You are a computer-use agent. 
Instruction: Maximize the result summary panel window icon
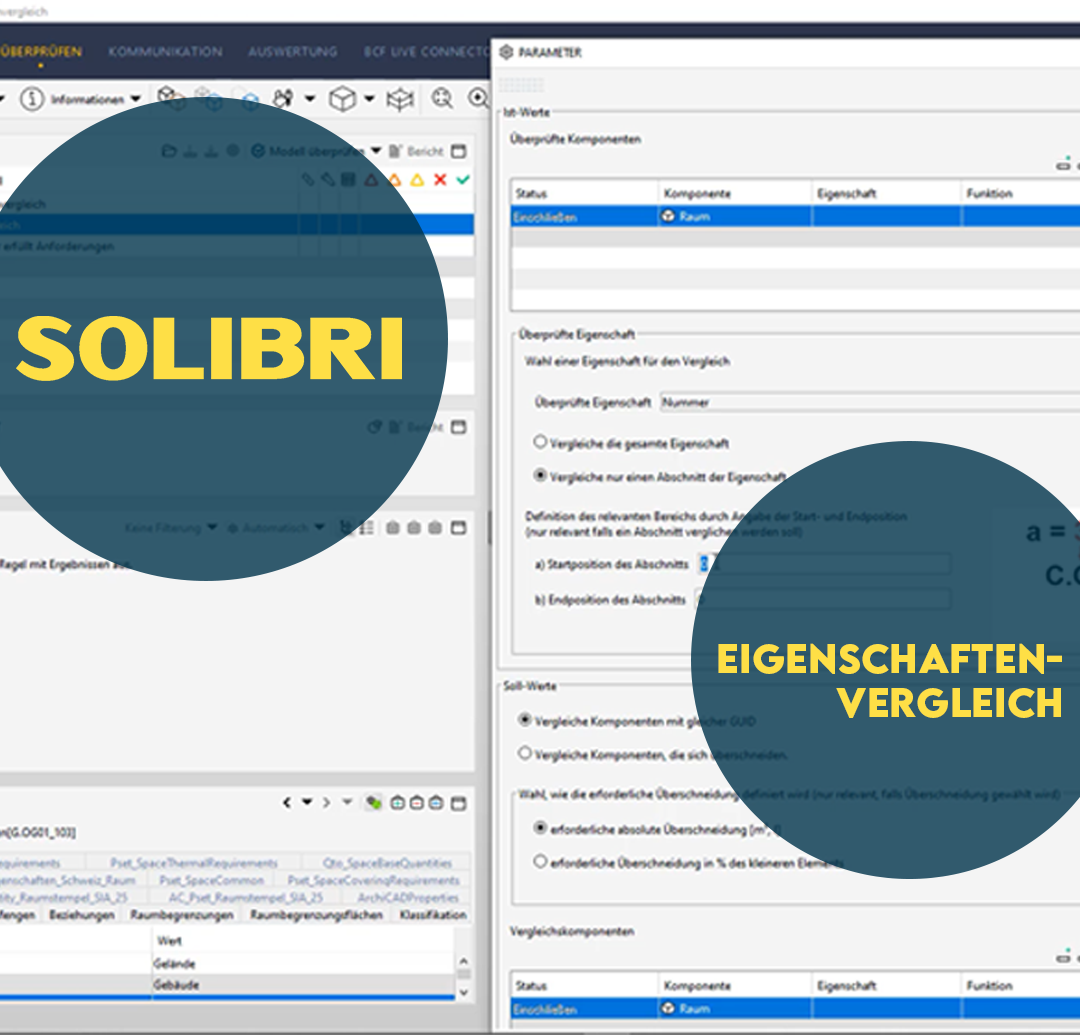tap(459, 427)
